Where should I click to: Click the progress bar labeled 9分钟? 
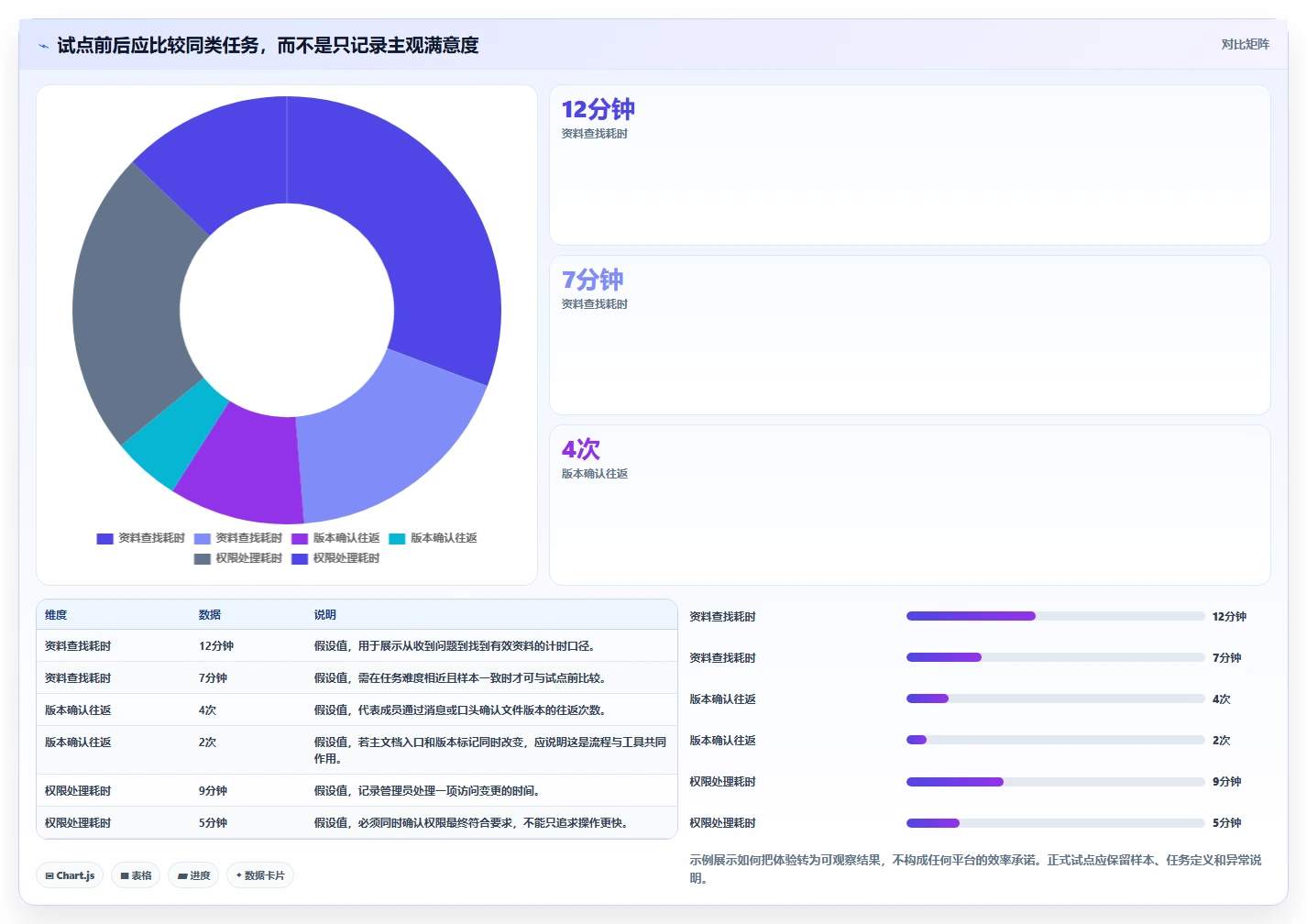point(1055,782)
